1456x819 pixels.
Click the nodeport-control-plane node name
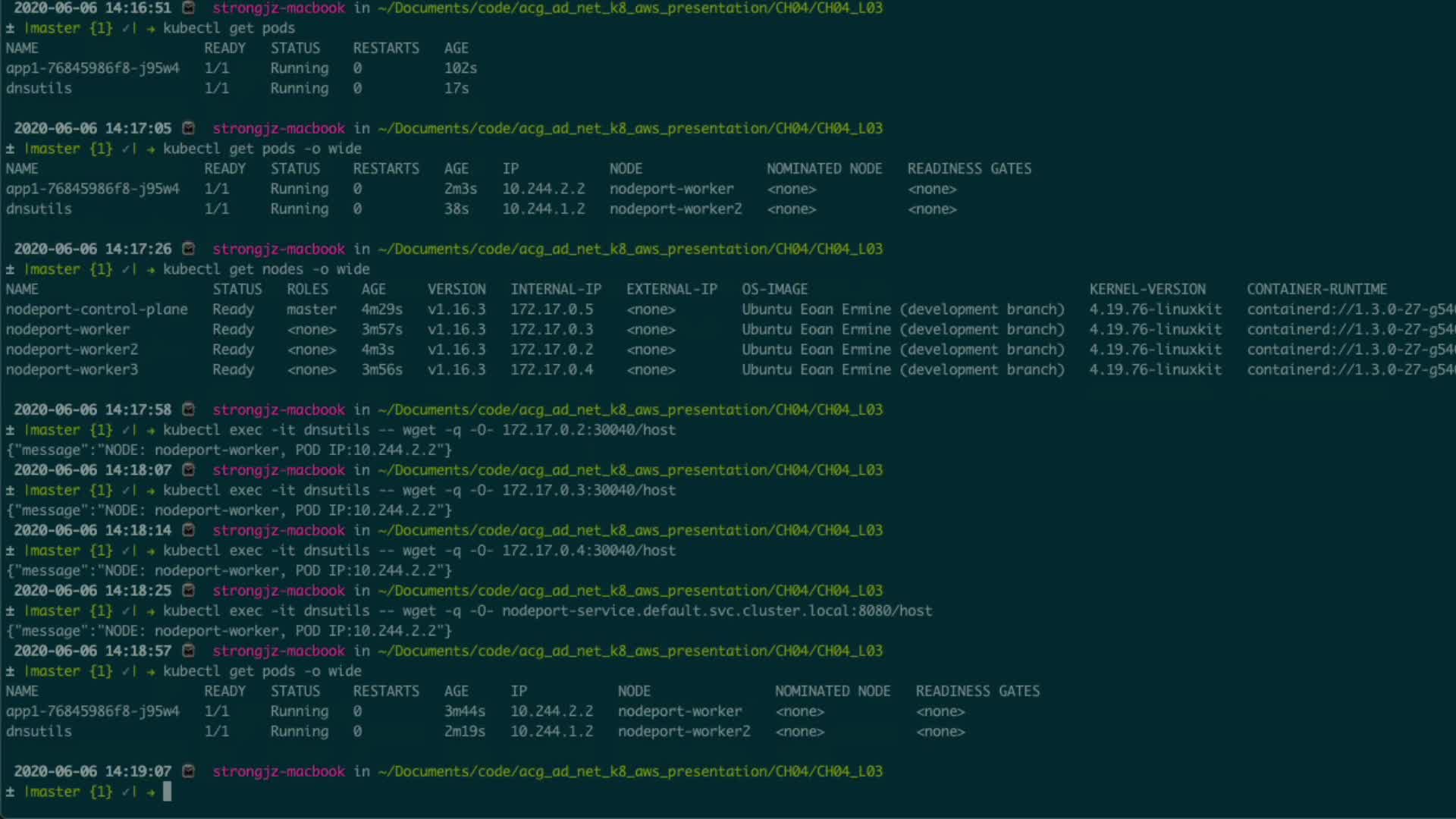[96, 309]
